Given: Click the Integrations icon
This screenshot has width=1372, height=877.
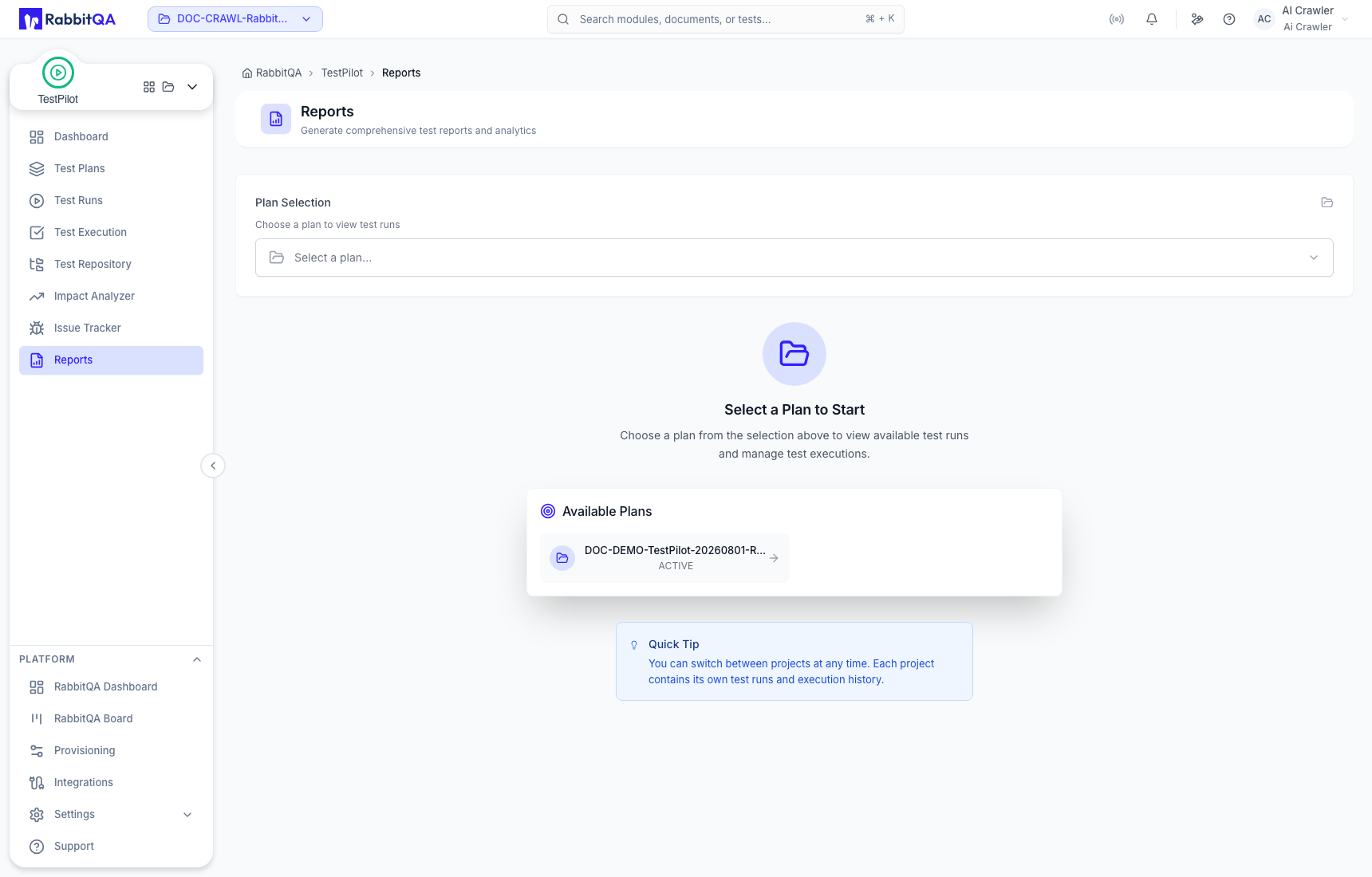Looking at the screenshot, I should pyautogui.click(x=37, y=783).
